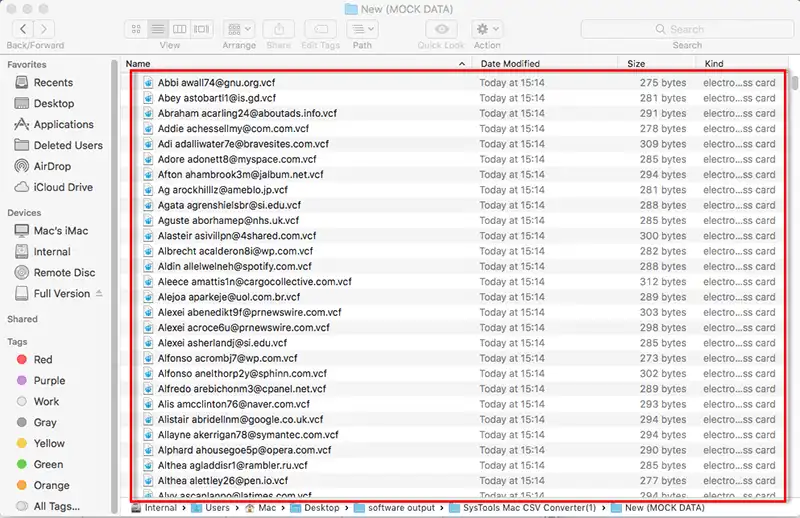Filter by the Gray tag

[45, 423]
